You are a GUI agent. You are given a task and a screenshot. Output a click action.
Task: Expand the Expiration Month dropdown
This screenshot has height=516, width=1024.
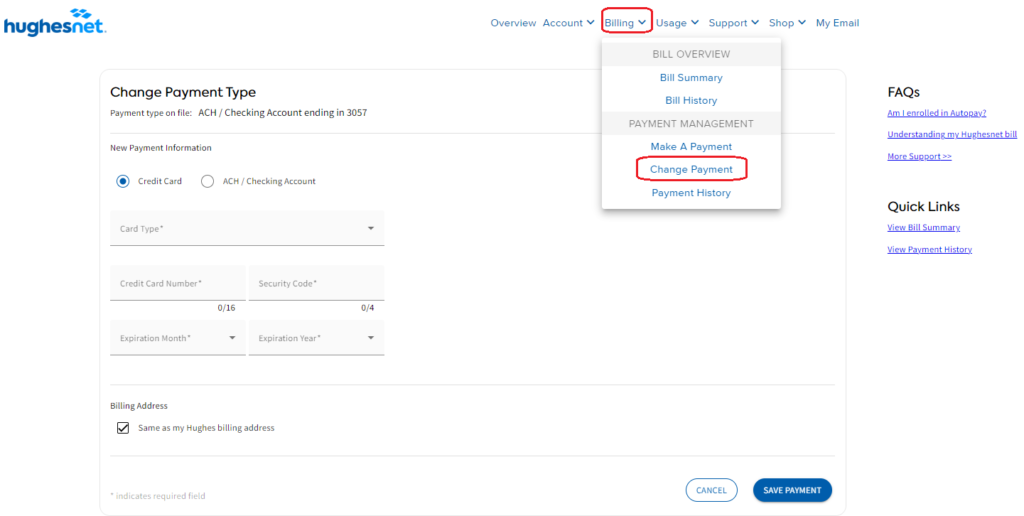coord(177,338)
